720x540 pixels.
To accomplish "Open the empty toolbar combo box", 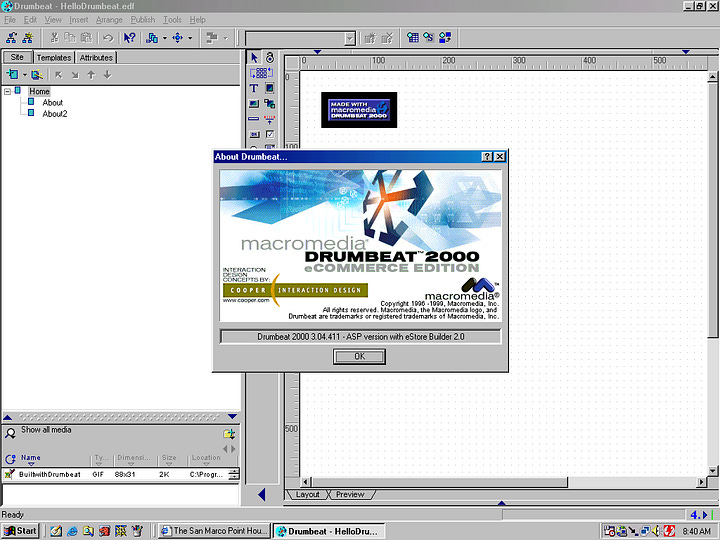I will [350, 39].
